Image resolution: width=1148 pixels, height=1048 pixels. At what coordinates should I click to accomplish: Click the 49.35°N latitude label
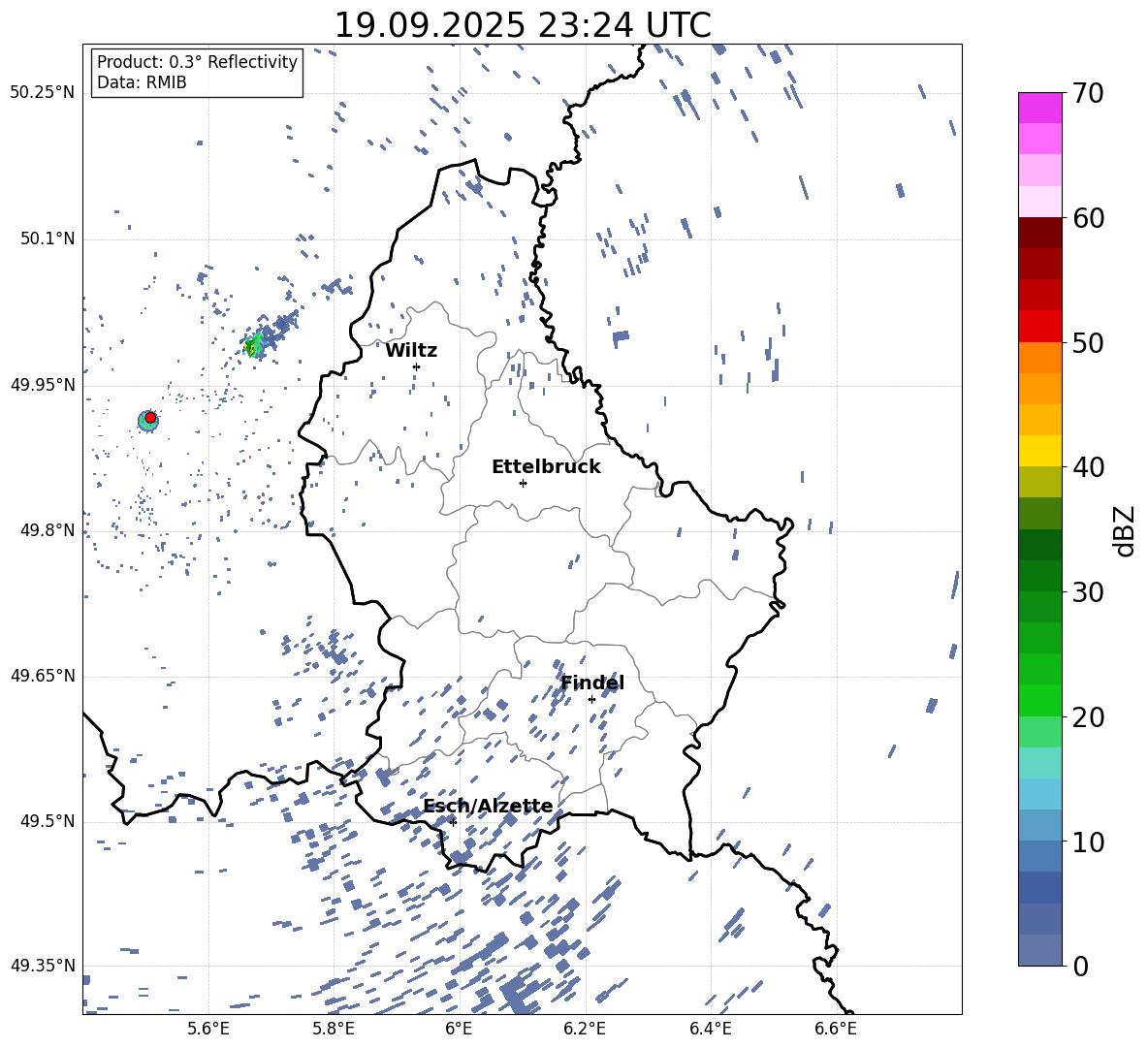coord(43,966)
